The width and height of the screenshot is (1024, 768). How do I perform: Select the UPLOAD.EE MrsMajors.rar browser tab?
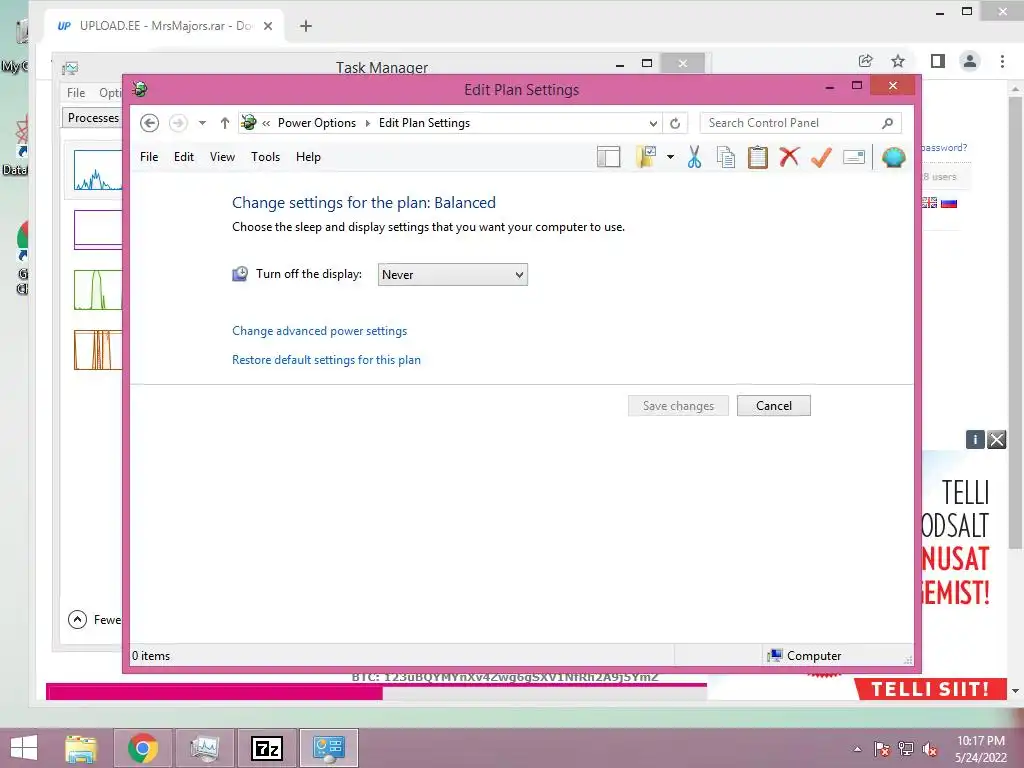163,26
